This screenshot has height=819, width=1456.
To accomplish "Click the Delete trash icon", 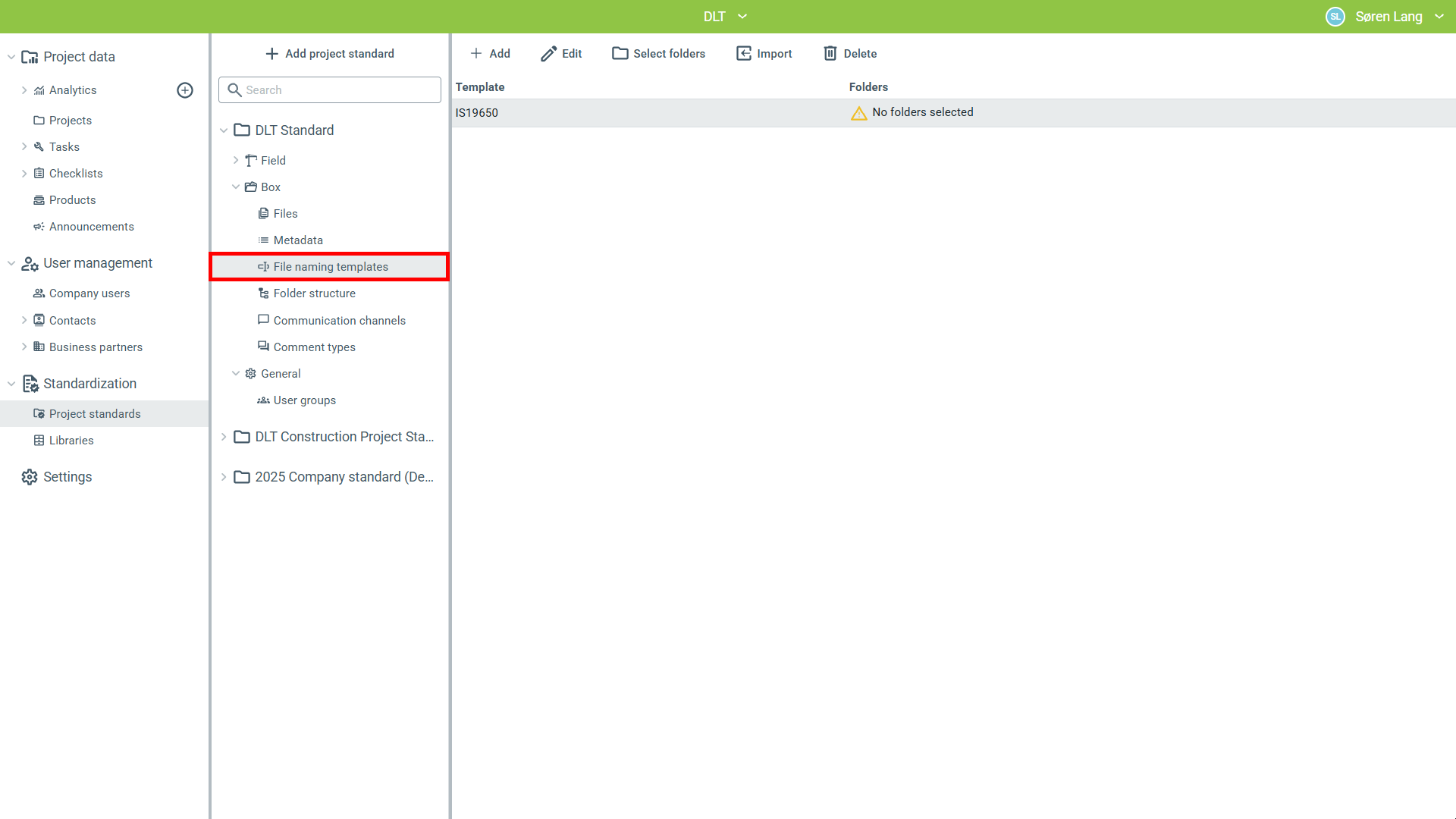I will coord(830,54).
